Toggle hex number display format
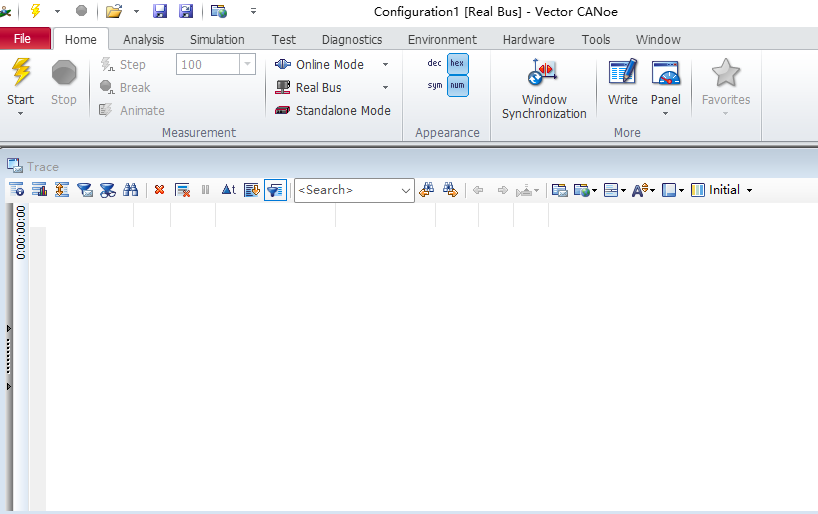The width and height of the screenshot is (818, 514). [457, 63]
